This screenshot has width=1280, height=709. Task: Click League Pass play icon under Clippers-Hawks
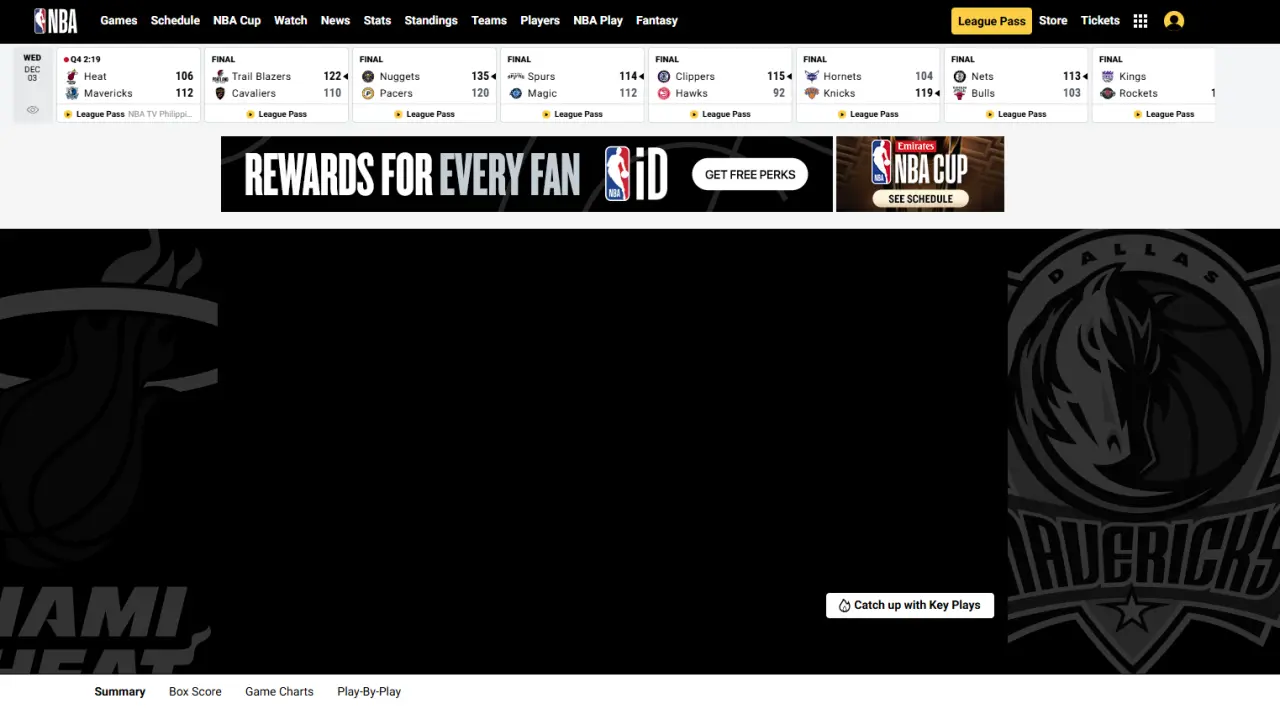pos(694,114)
